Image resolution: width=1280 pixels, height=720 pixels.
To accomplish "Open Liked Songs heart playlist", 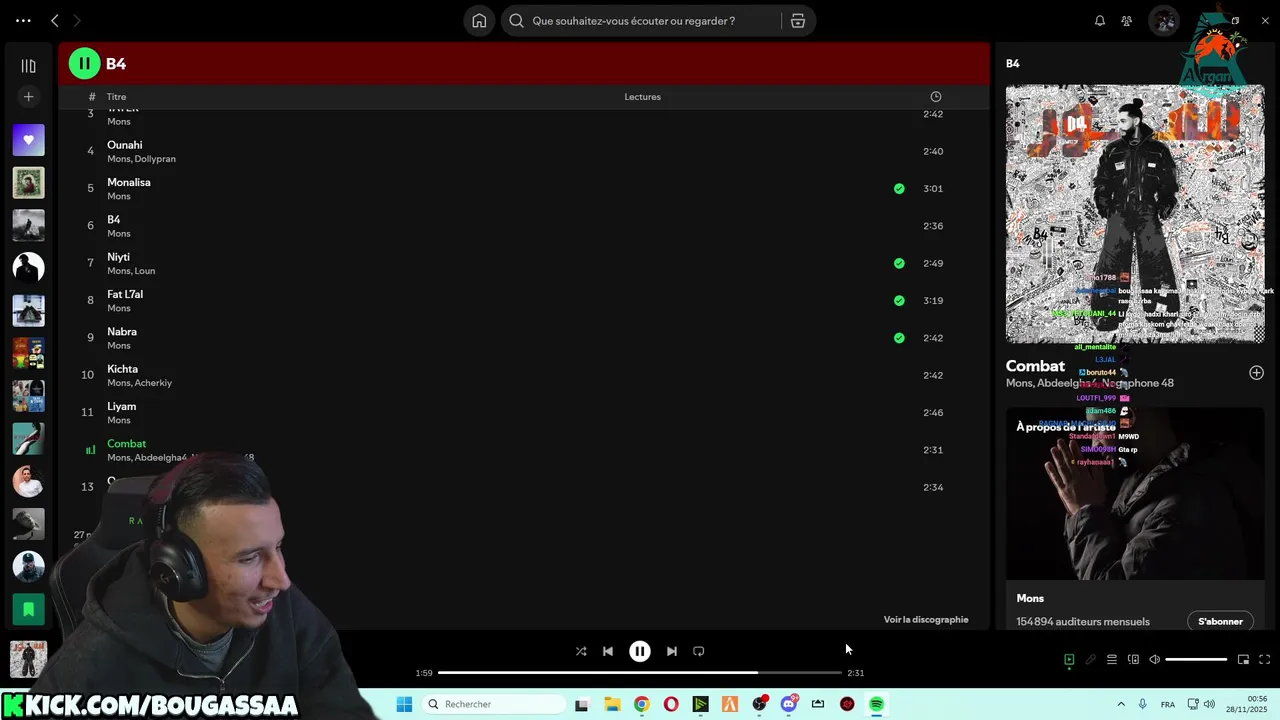I will click(x=28, y=140).
